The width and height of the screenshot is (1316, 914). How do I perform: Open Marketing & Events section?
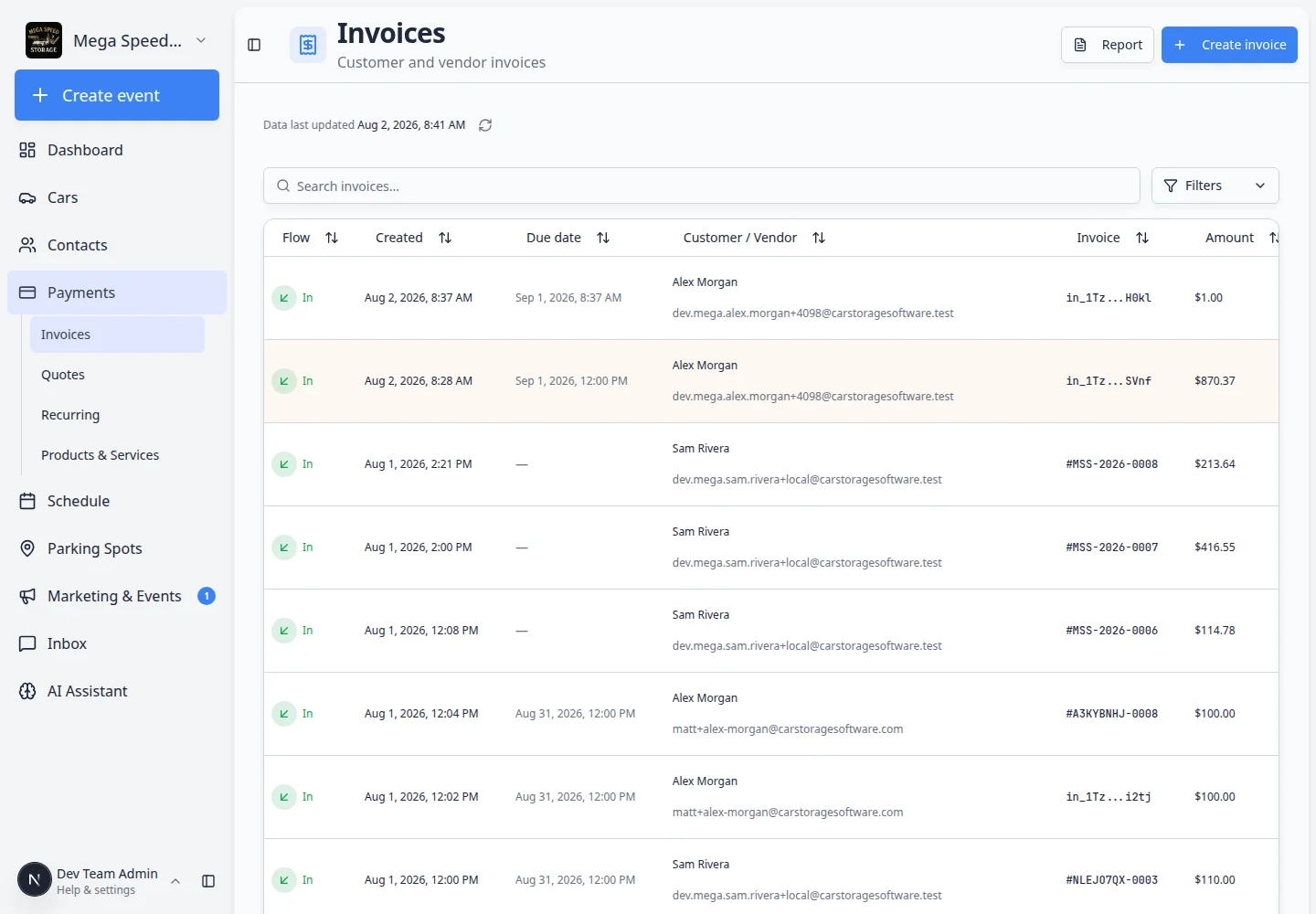click(x=117, y=596)
